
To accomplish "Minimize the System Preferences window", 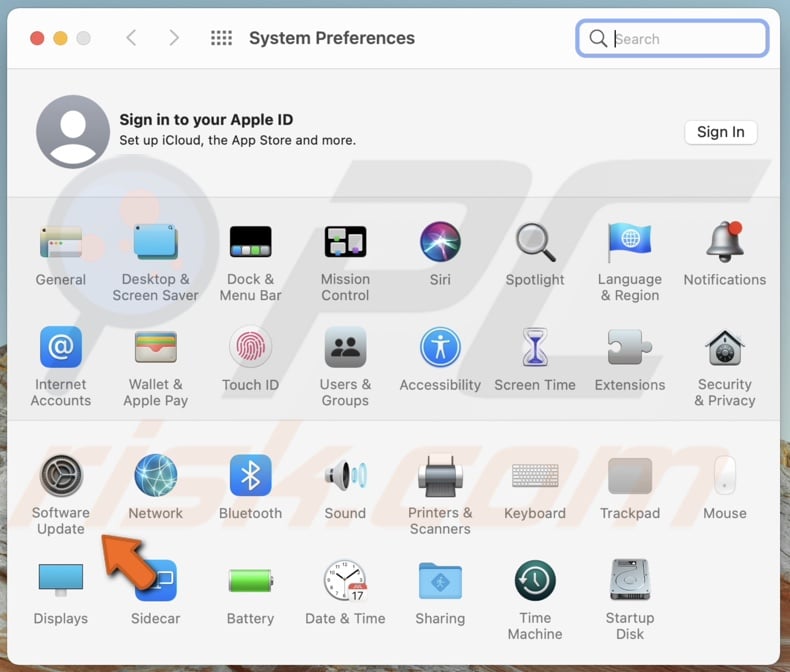I will (60, 38).
